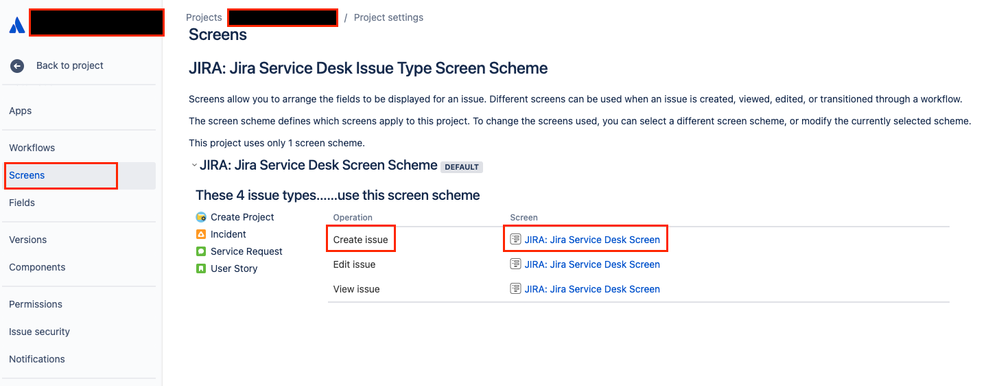This screenshot has height=386, width=999.
Task: Click the Issue Type Screen Scheme heading
Action: [x=368, y=68]
